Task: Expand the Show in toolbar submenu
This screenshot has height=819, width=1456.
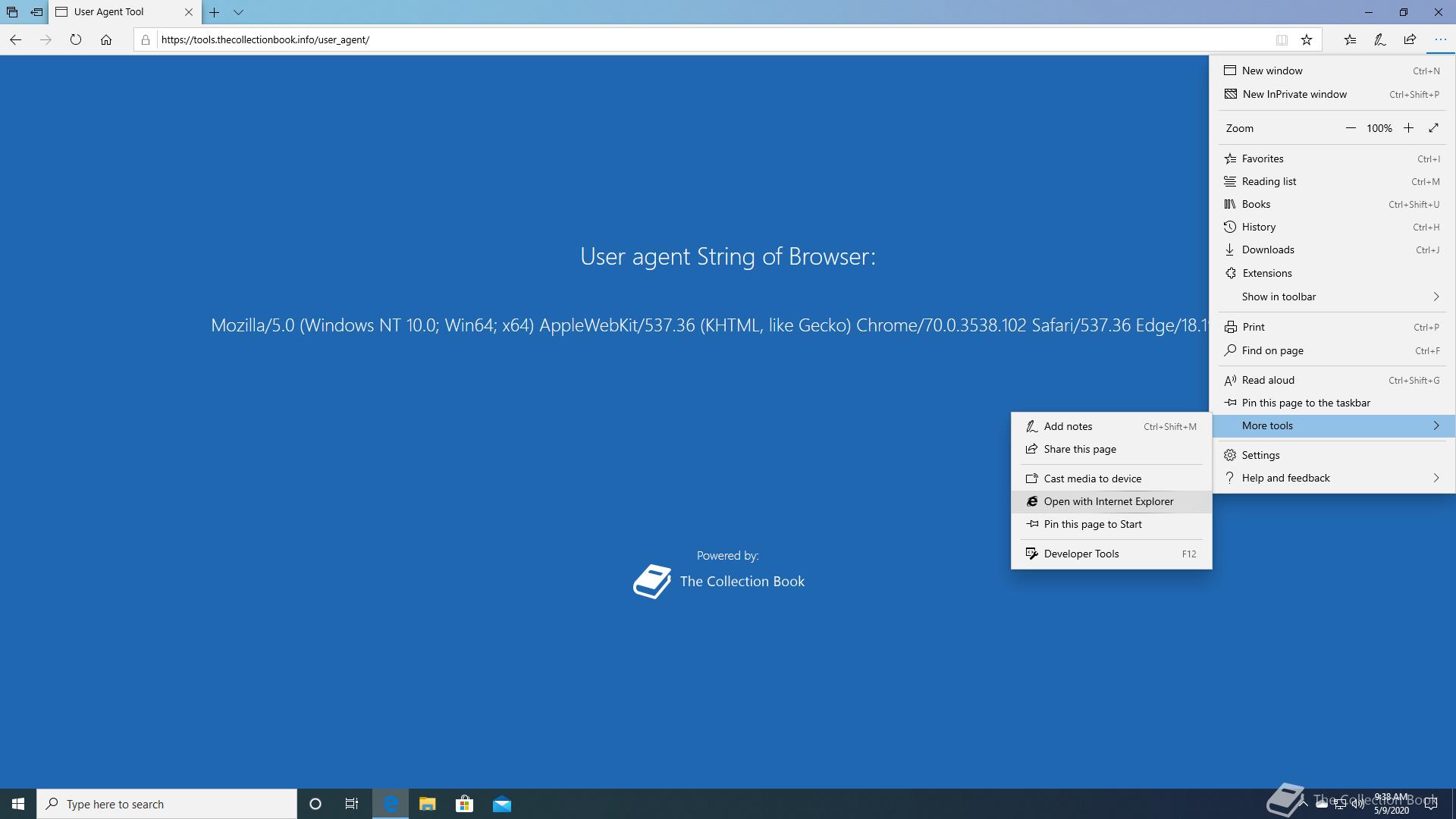Action: point(1332,297)
